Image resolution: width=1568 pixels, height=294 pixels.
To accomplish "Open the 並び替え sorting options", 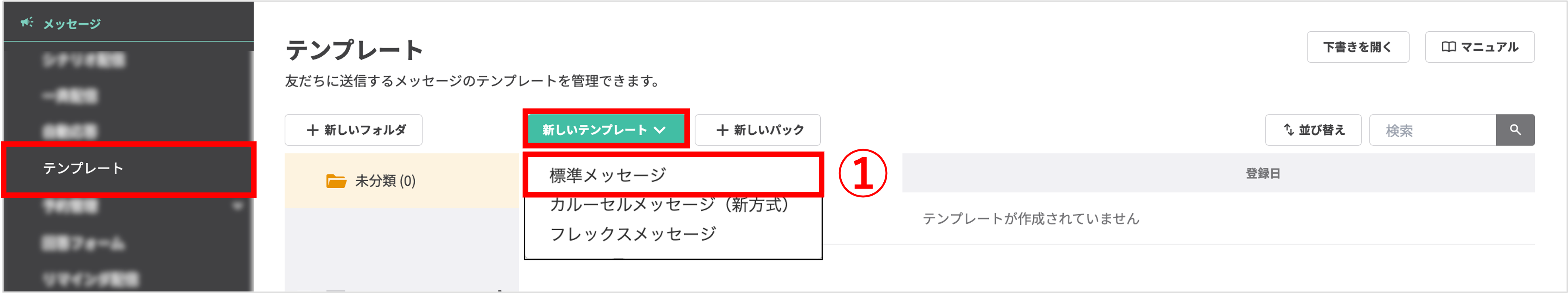I will (1313, 130).
